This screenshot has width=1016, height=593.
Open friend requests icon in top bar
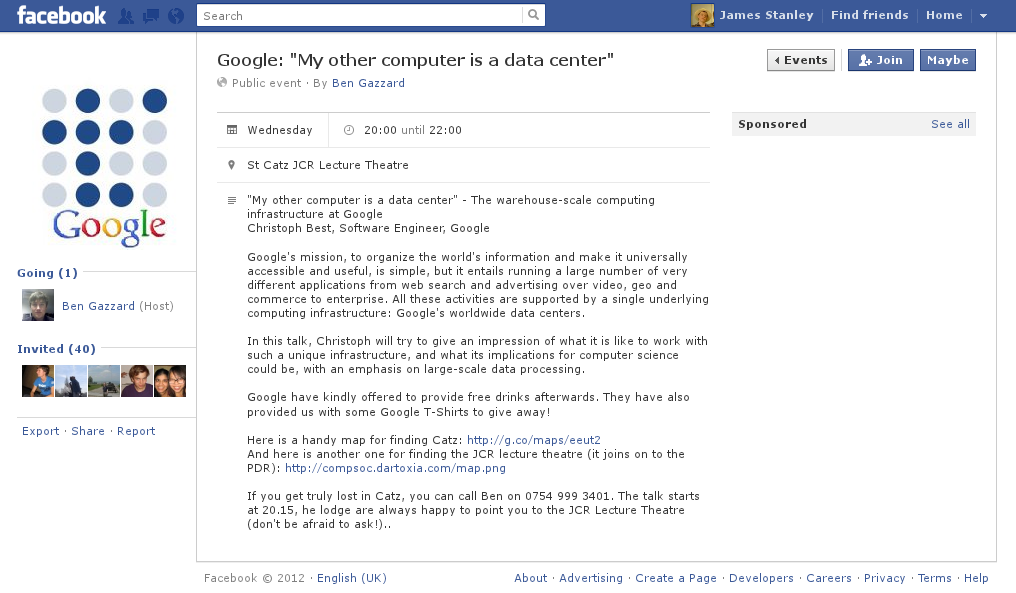tap(126, 16)
